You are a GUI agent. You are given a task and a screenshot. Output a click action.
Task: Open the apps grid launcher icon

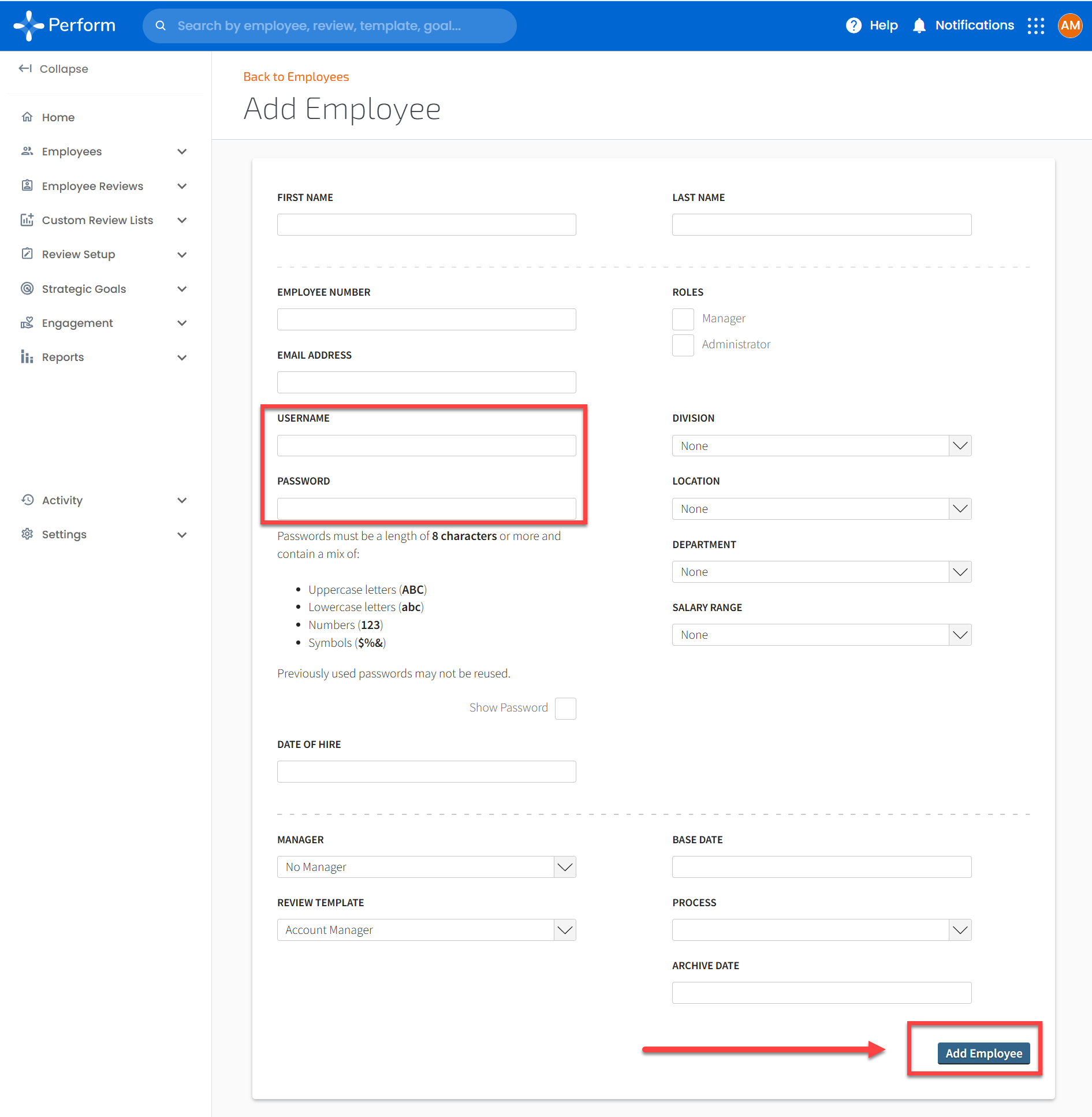point(1035,25)
